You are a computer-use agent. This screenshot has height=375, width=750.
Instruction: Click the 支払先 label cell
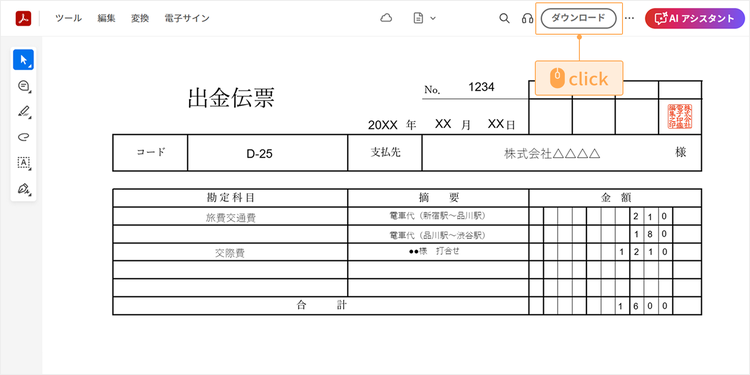click(386, 153)
